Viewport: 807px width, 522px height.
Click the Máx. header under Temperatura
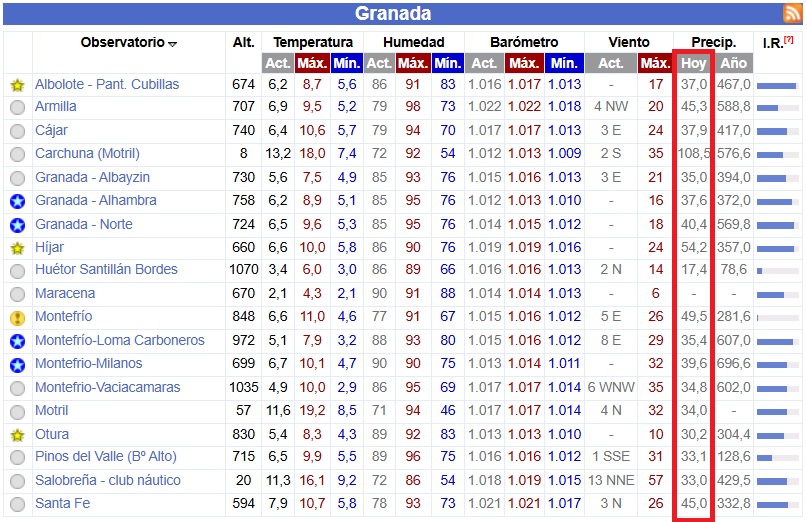[x=312, y=63]
